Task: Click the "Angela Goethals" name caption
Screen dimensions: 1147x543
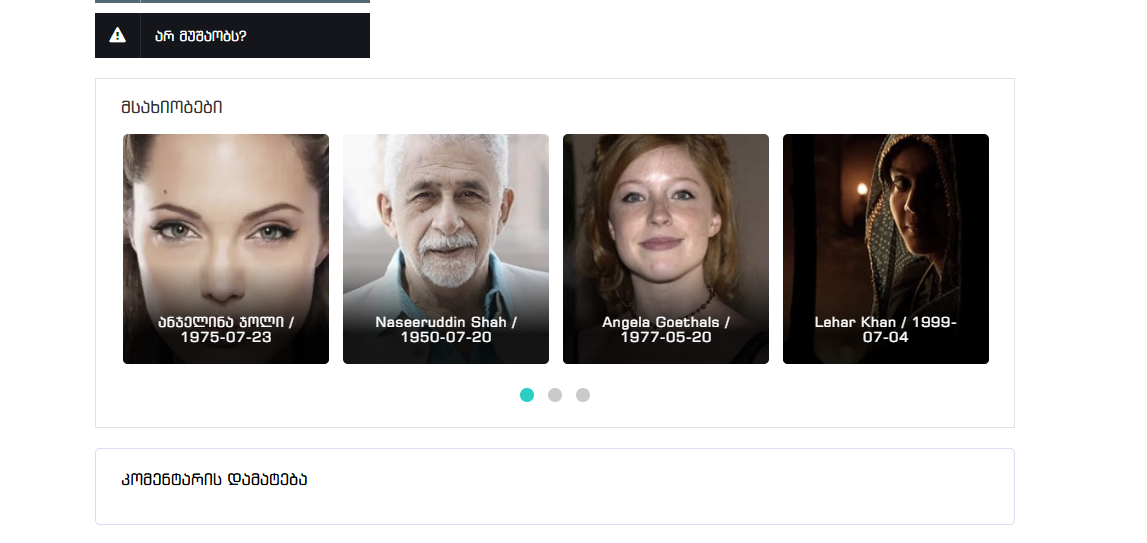Action: click(x=661, y=322)
